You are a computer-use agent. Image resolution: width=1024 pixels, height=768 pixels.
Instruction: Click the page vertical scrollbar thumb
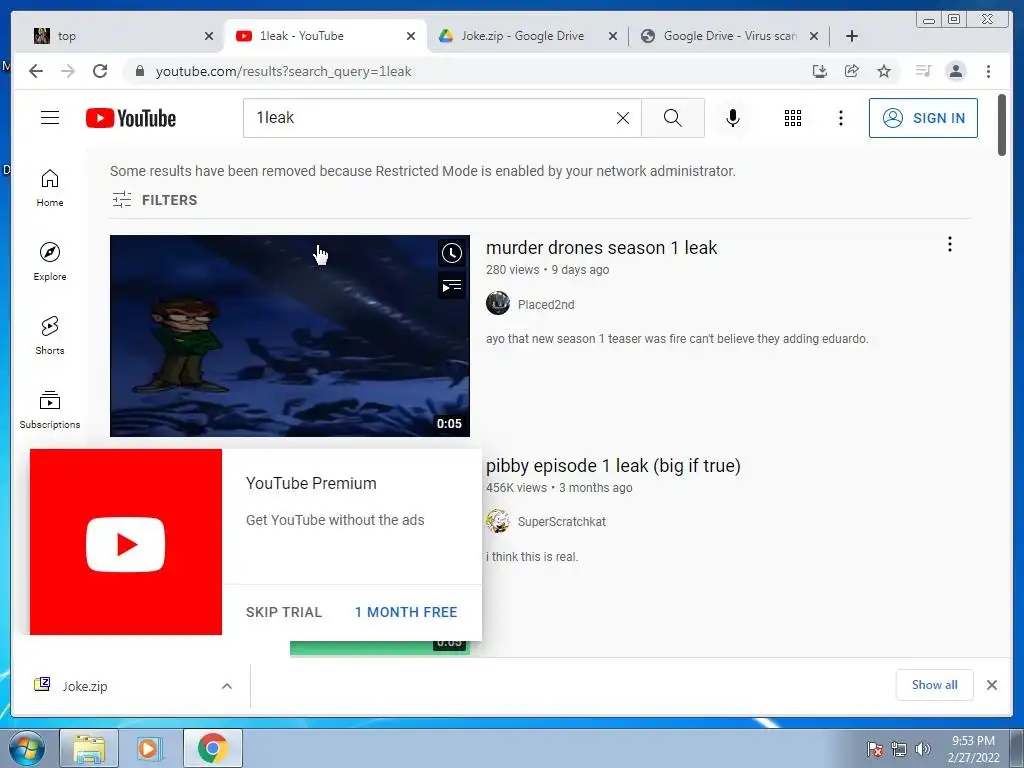(x=1002, y=125)
